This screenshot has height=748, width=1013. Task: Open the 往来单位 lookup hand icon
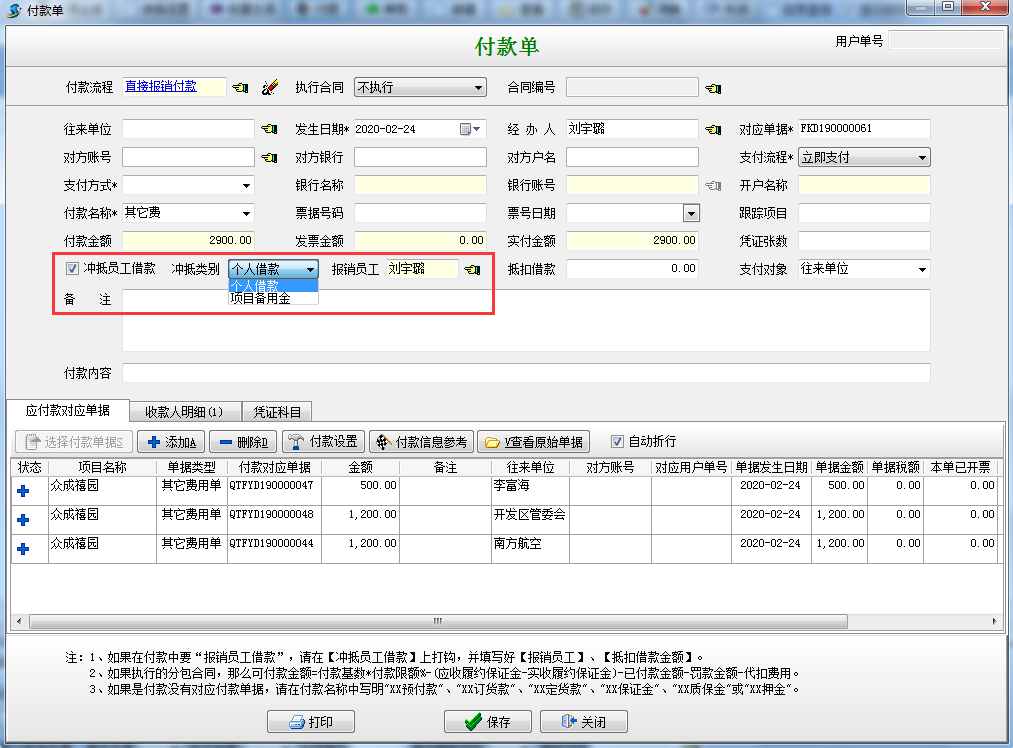click(x=269, y=129)
